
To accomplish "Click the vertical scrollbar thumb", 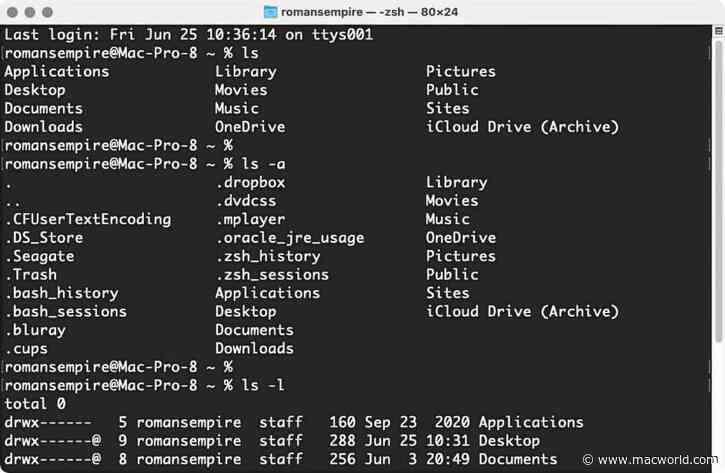I will point(719,192).
